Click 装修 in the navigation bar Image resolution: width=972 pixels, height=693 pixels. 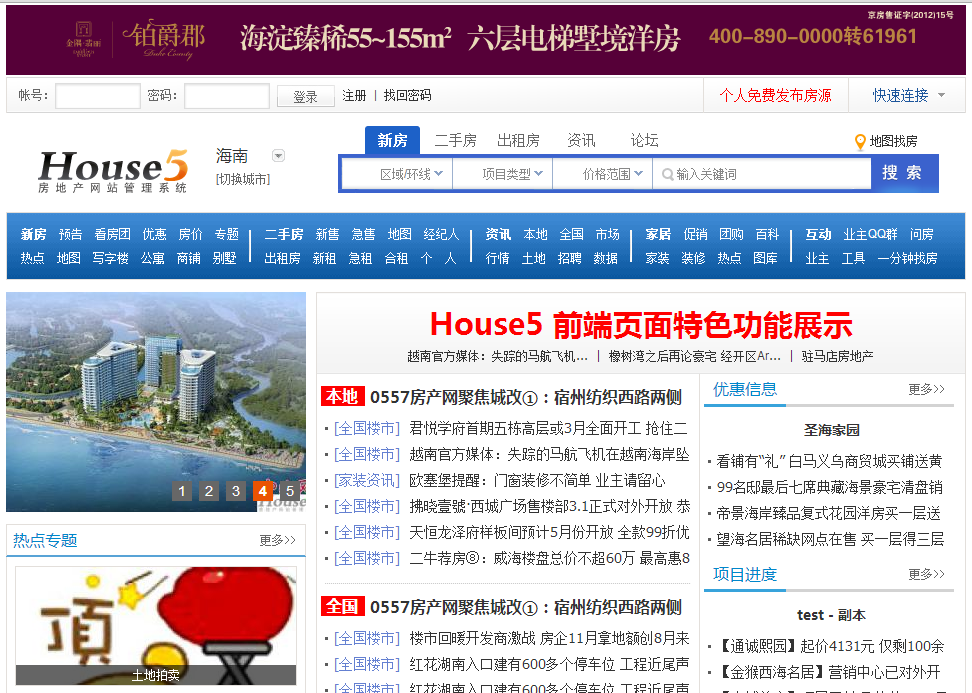[693, 258]
